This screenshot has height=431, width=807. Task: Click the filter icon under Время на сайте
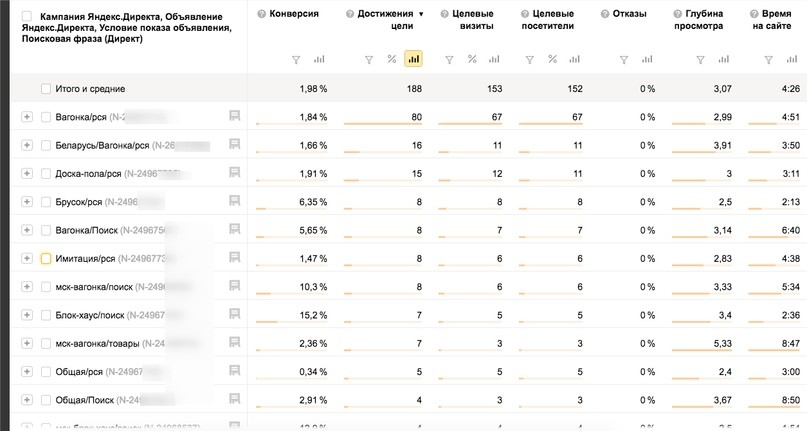click(x=768, y=60)
